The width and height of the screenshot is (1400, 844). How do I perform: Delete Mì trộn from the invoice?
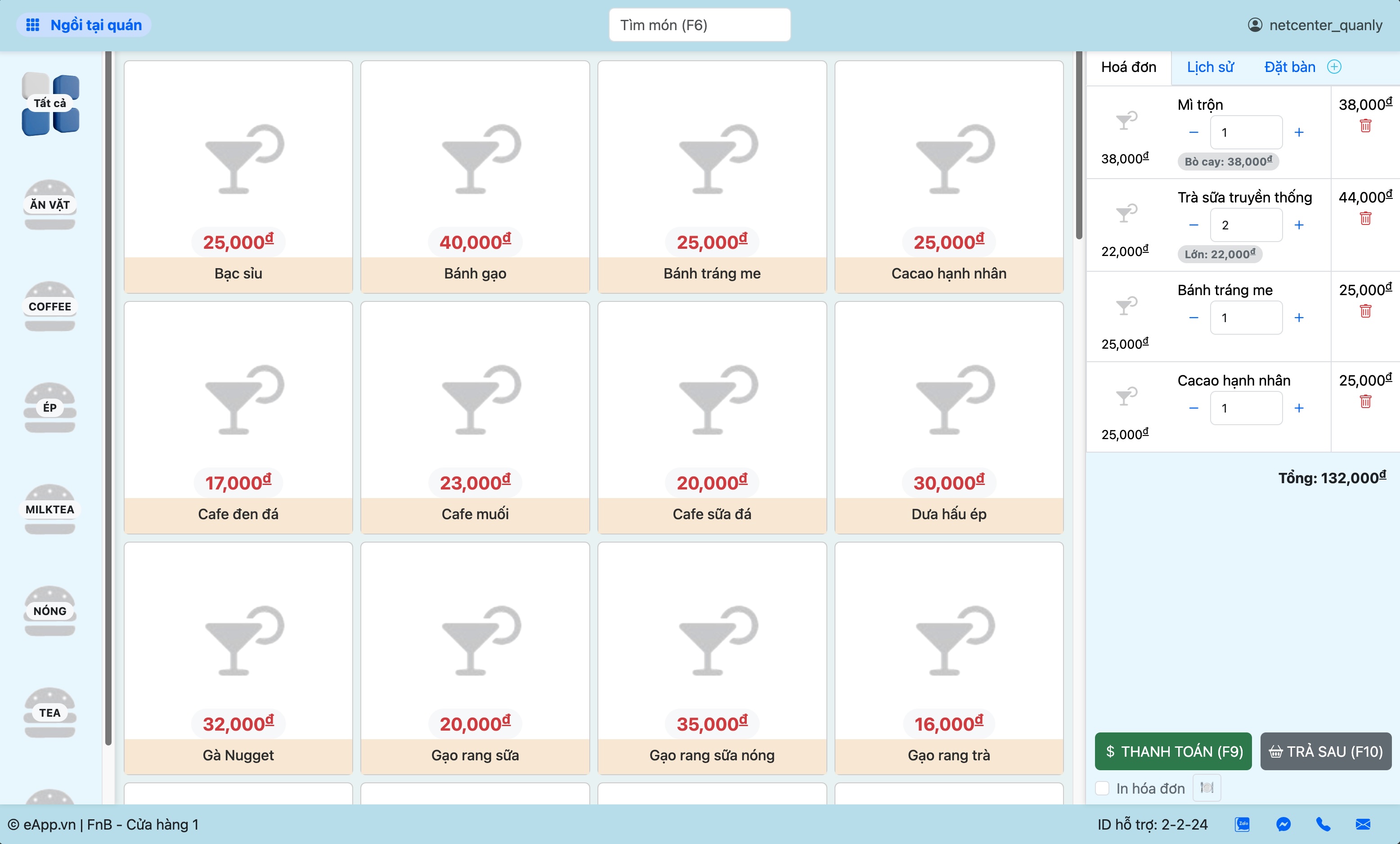(1365, 126)
